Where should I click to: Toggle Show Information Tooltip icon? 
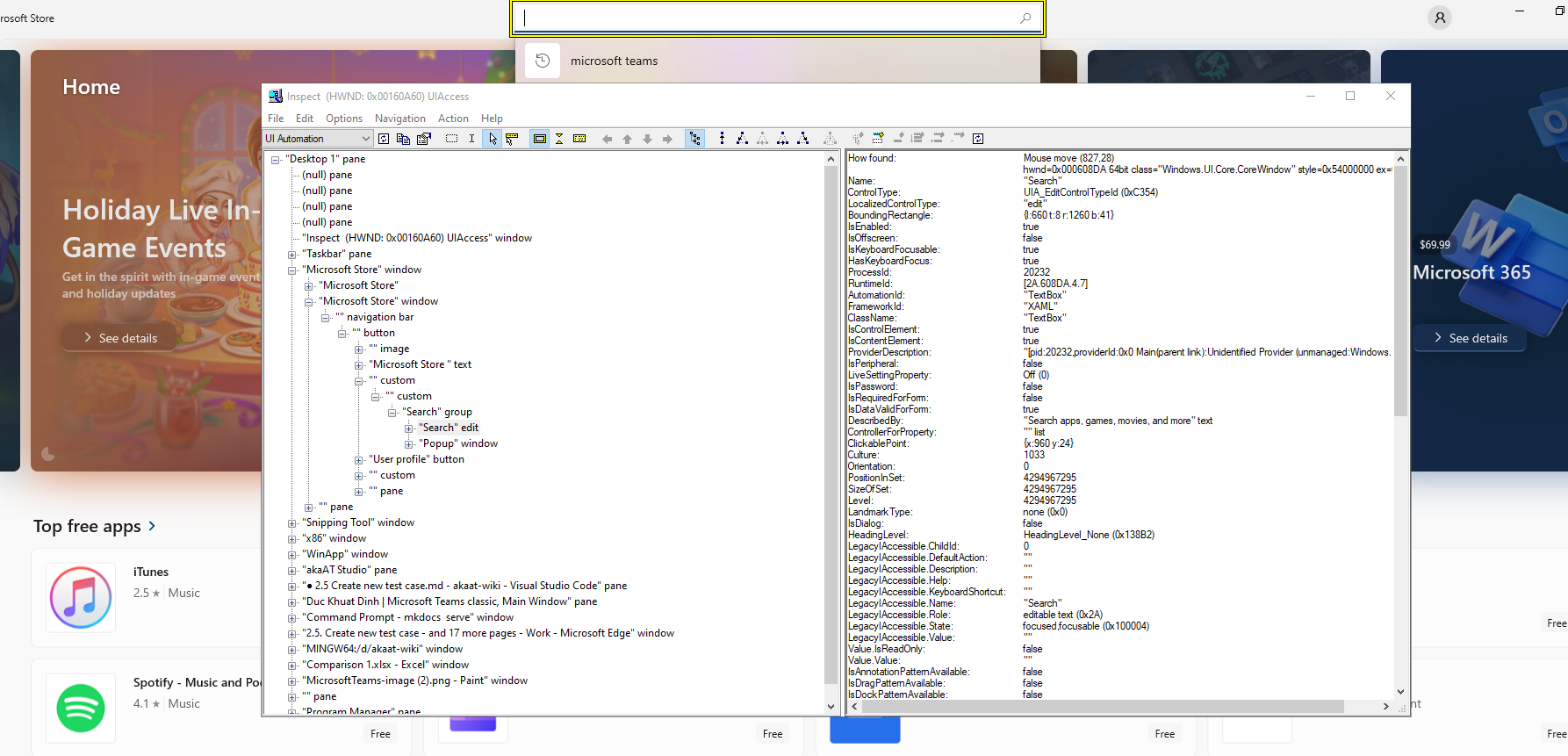[x=579, y=139]
